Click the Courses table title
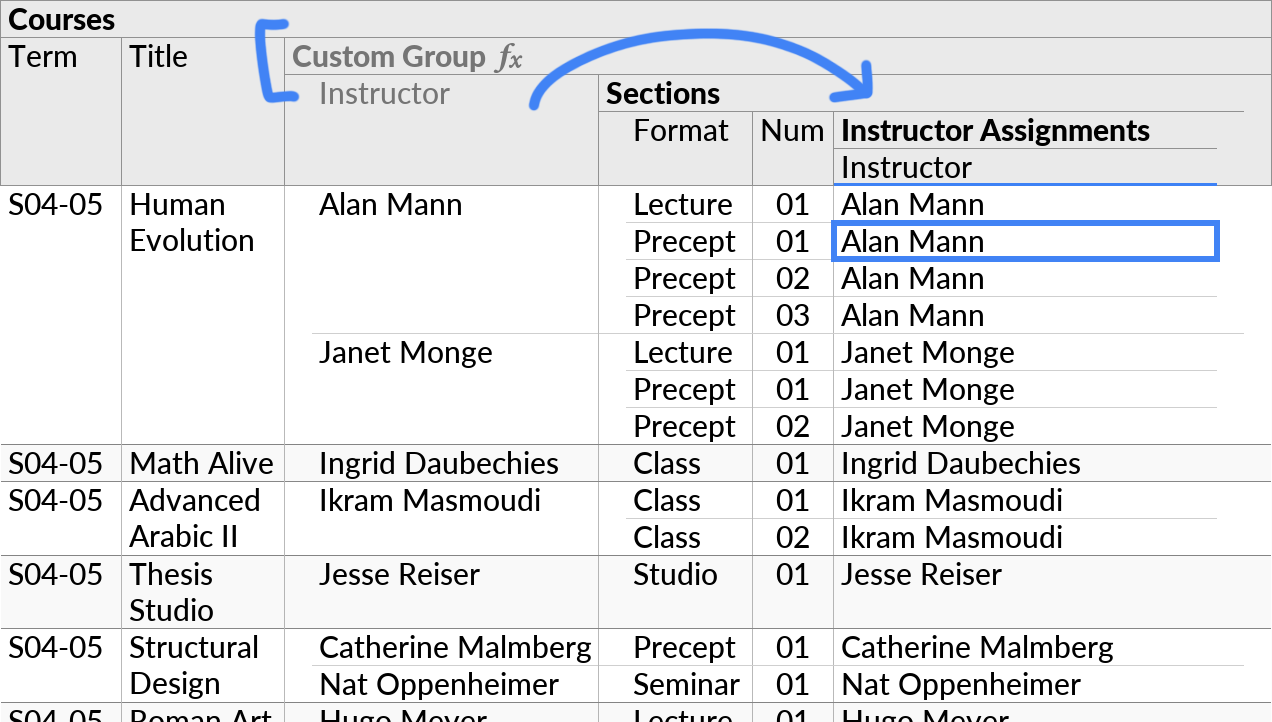This screenshot has height=722, width=1272. (61, 18)
